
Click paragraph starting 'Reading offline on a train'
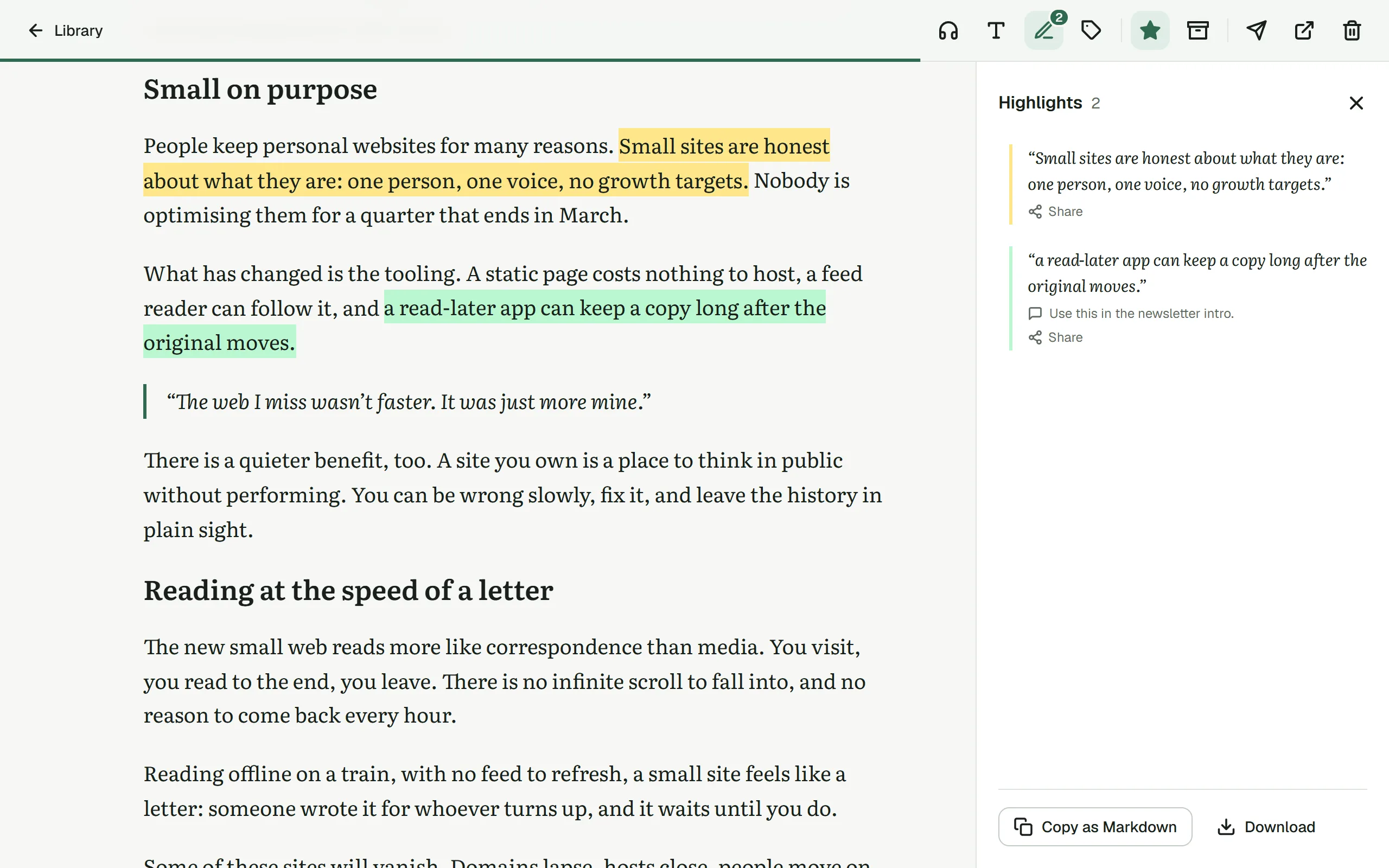(x=494, y=791)
